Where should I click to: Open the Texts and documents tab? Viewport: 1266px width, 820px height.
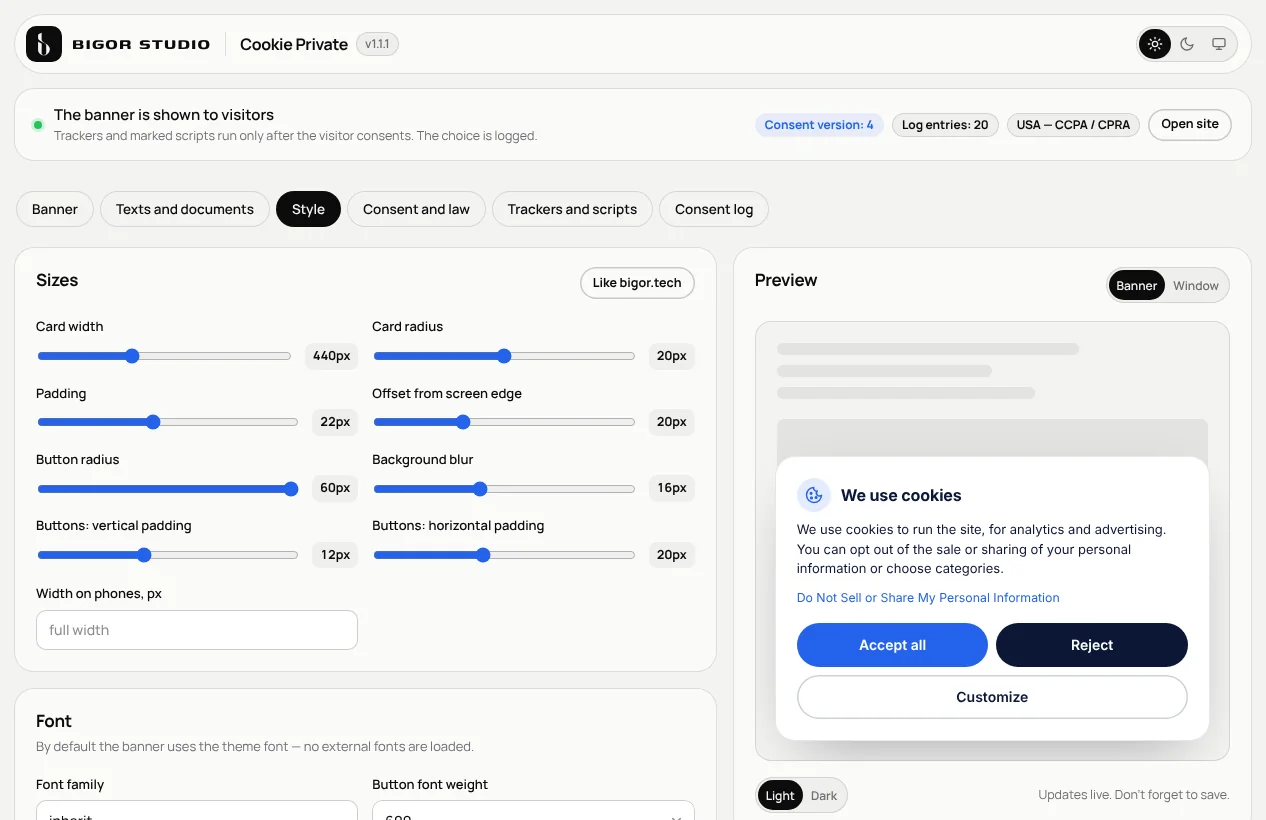click(185, 209)
